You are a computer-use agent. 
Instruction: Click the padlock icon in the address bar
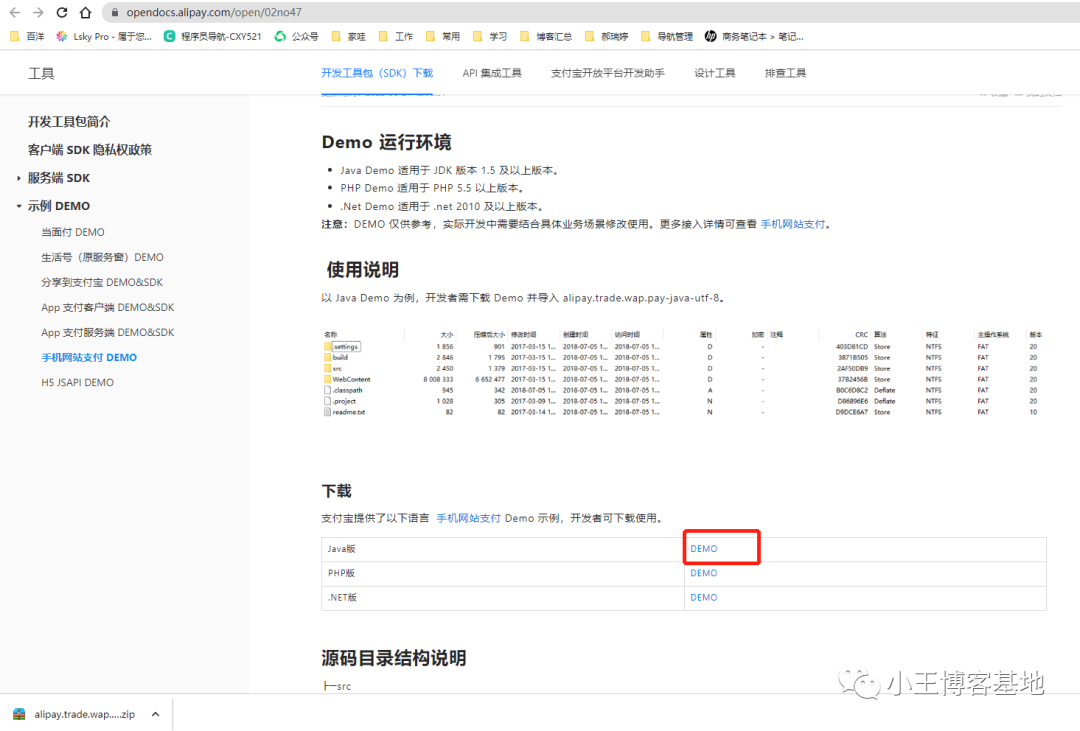point(114,13)
